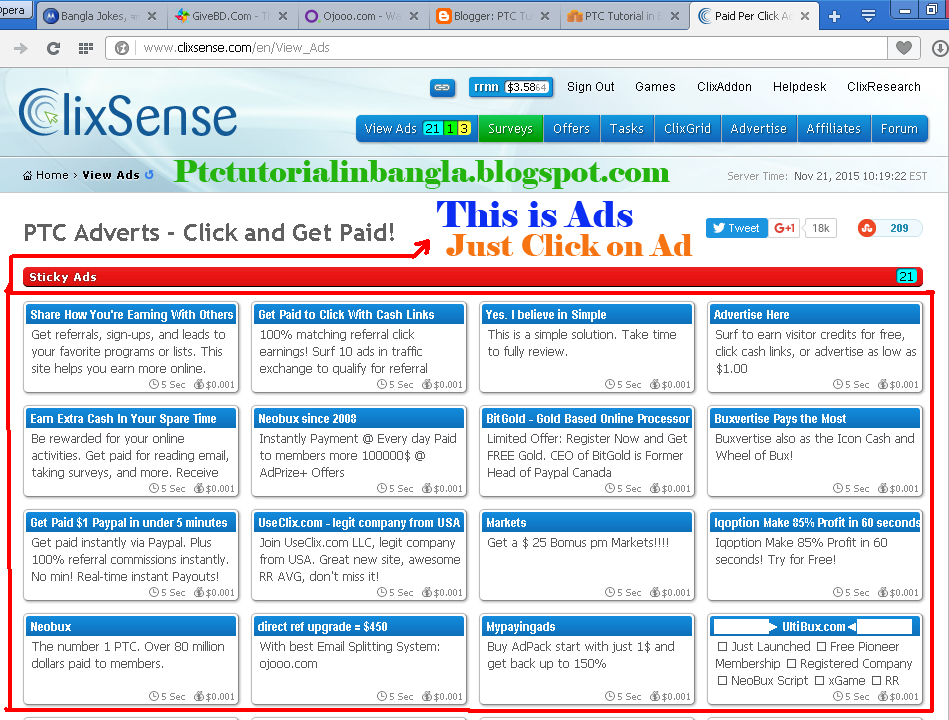
Task: Open the Helpdesk link
Action: click(x=800, y=87)
